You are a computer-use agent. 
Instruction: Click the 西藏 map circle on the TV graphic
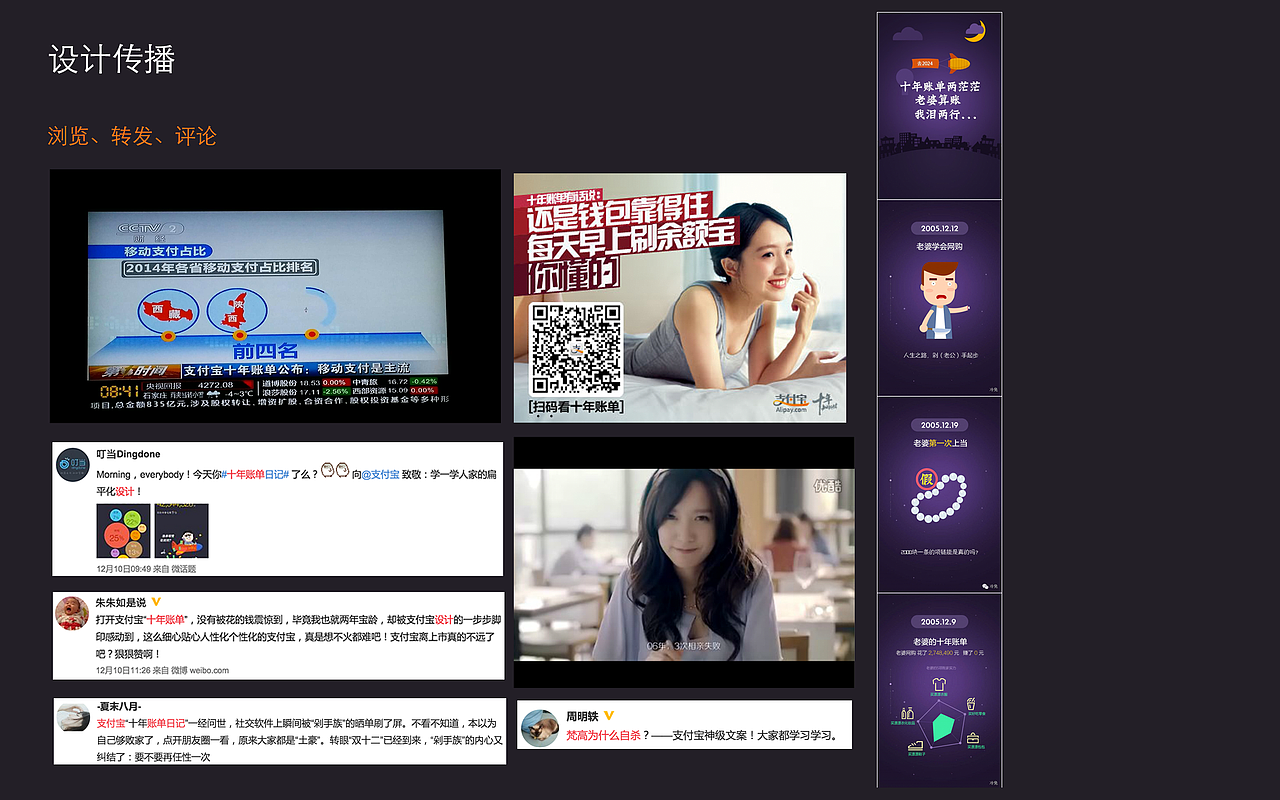point(167,309)
